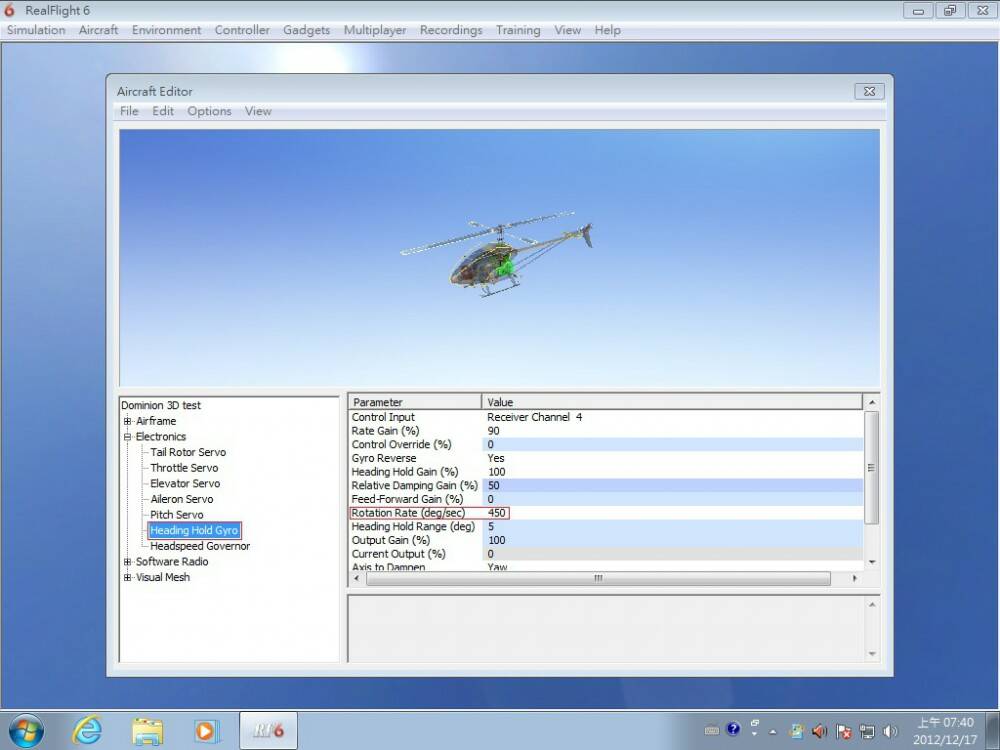The width and height of the screenshot is (1000, 750).
Task: Open the Multiplayer menu
Action: (x=374, y=30)
